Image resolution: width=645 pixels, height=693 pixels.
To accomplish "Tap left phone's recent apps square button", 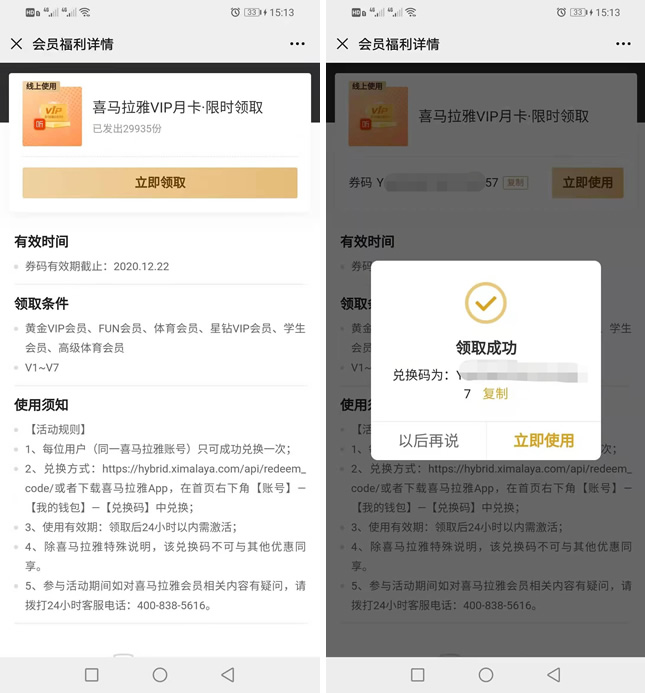I will pos(92,675).
